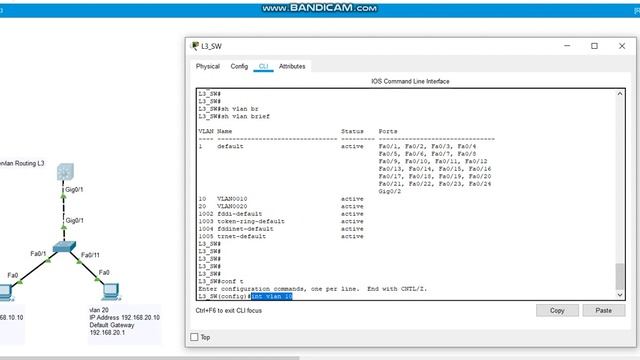Click the 'vlan 20' note label
The width and height of the screenshot is (640, 360).
tap(99, 310)
